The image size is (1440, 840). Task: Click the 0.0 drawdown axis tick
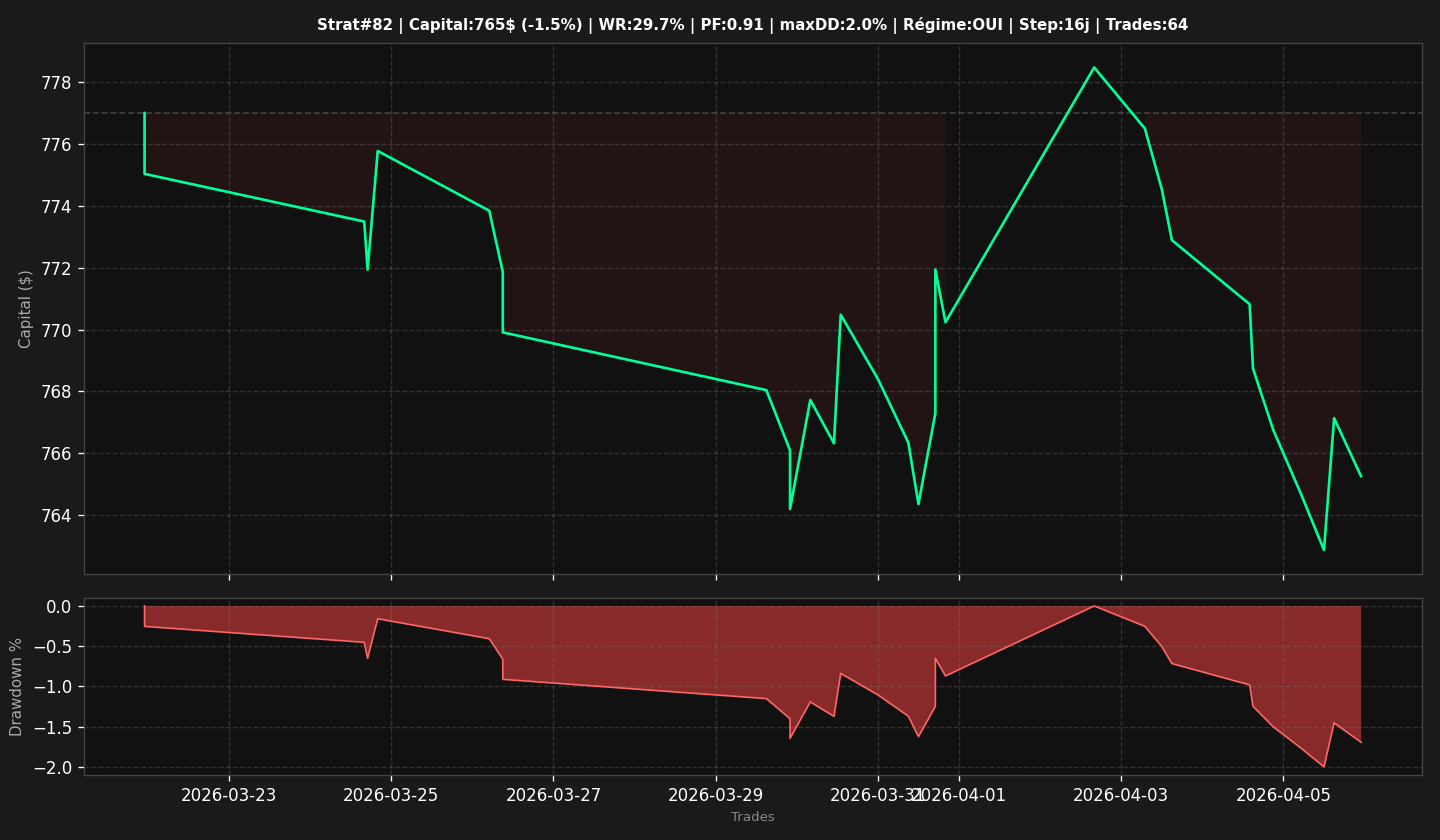(x=59, y=607)
